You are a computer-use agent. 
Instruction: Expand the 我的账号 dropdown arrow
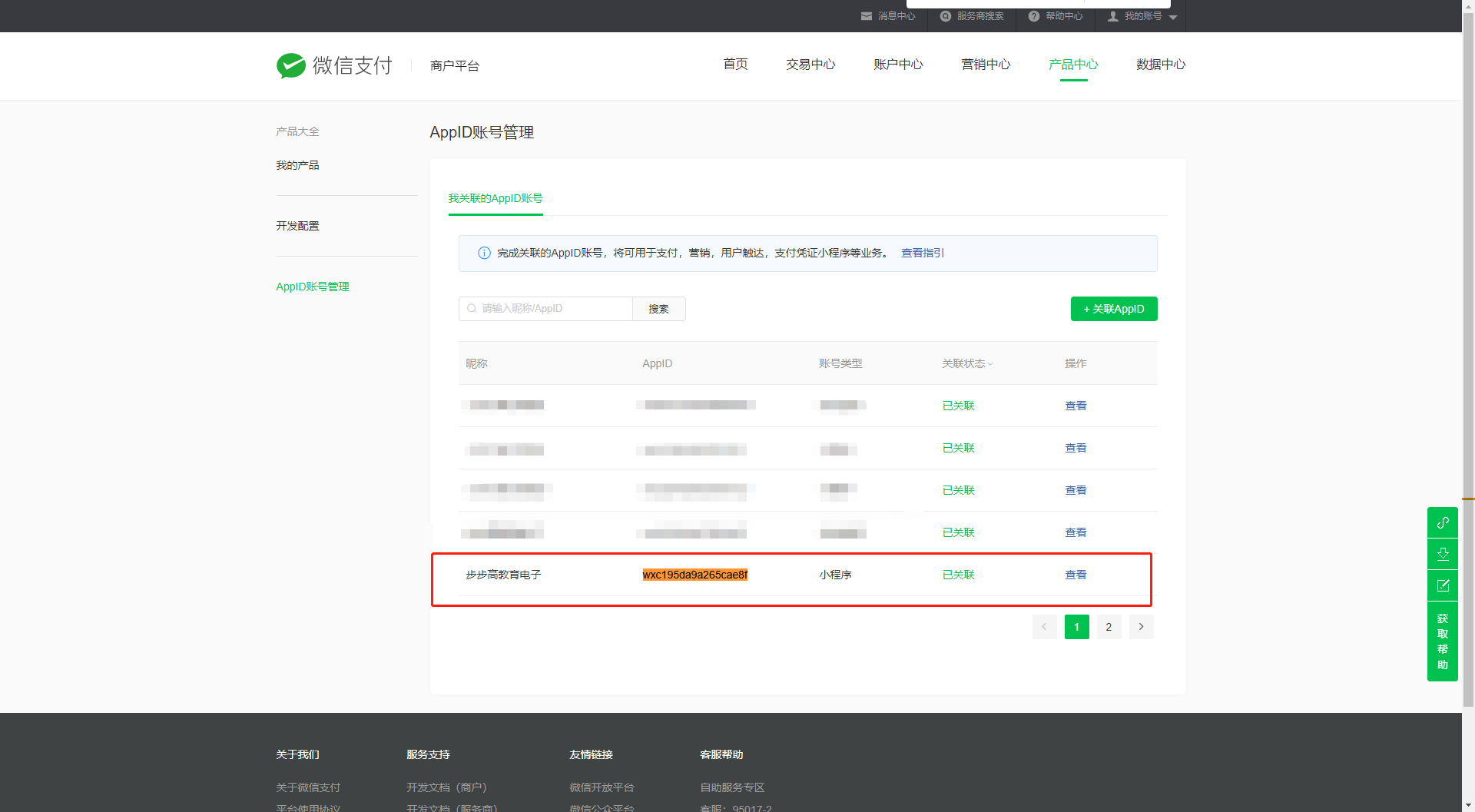point(1173,17)
